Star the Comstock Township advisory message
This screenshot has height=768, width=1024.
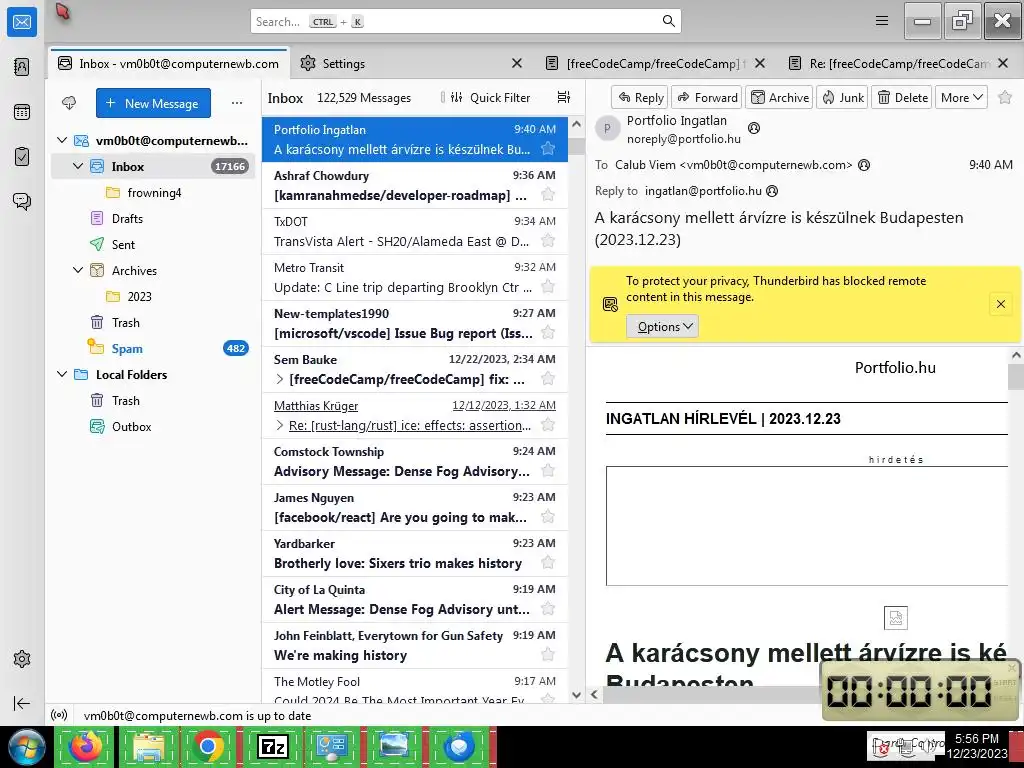[x=548, y=471]
